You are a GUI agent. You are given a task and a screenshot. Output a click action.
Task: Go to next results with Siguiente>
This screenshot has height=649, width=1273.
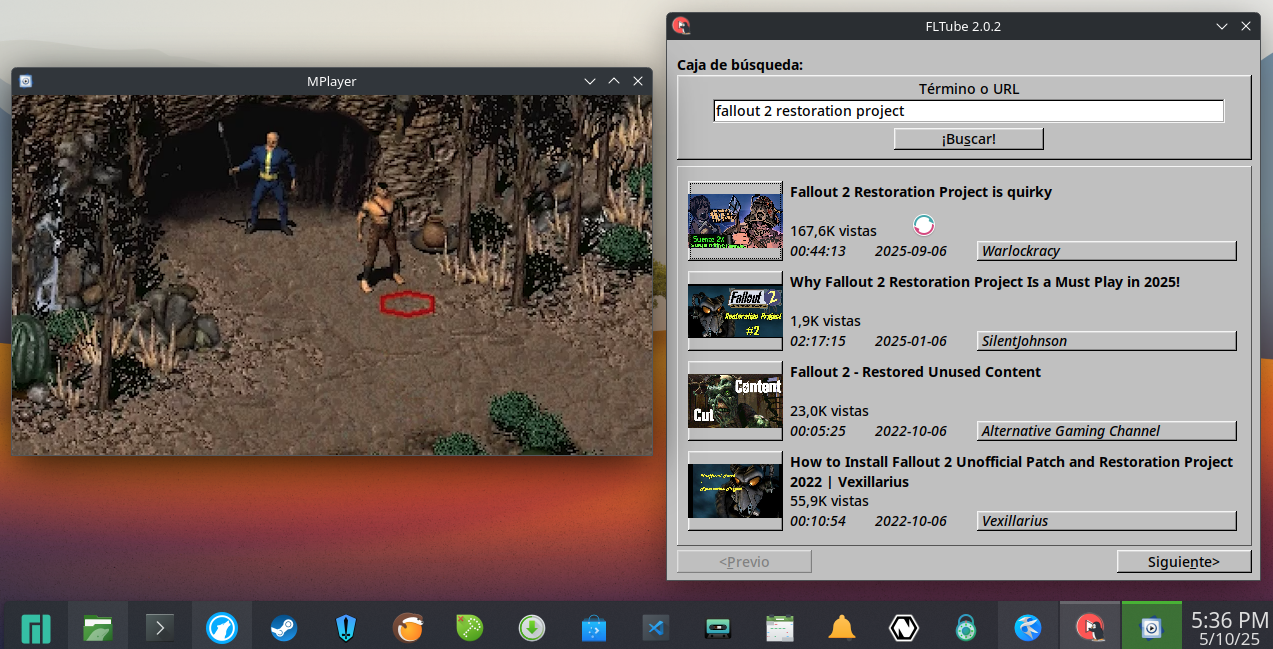pos(1183,562)
